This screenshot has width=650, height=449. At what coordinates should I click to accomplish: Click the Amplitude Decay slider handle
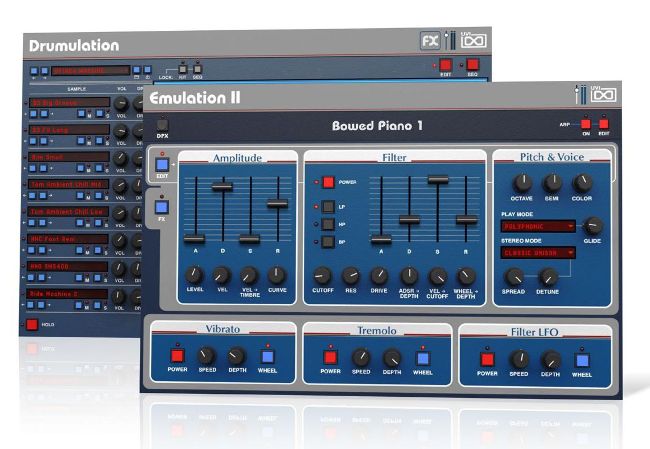pyautogui.click(x=222, y=187)
